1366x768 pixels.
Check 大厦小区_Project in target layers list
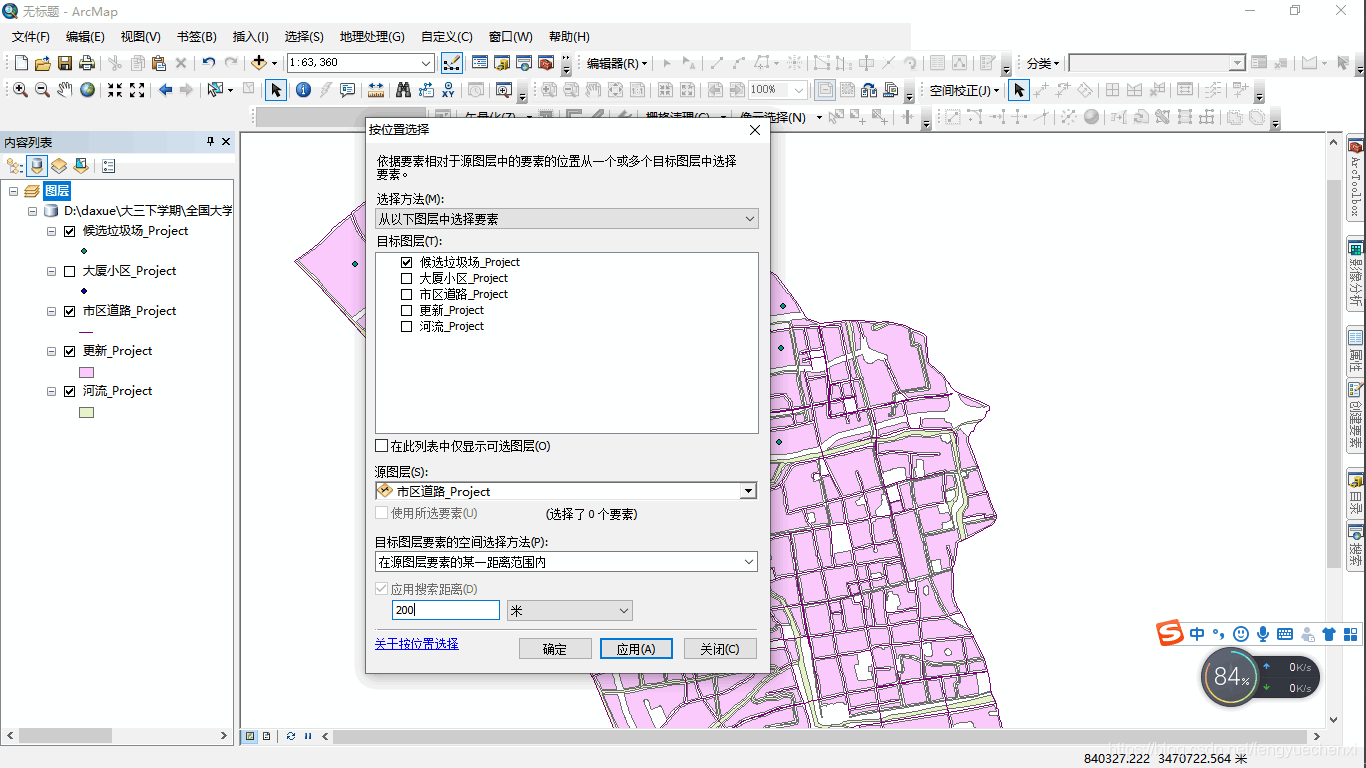click(x=406, y=278)
